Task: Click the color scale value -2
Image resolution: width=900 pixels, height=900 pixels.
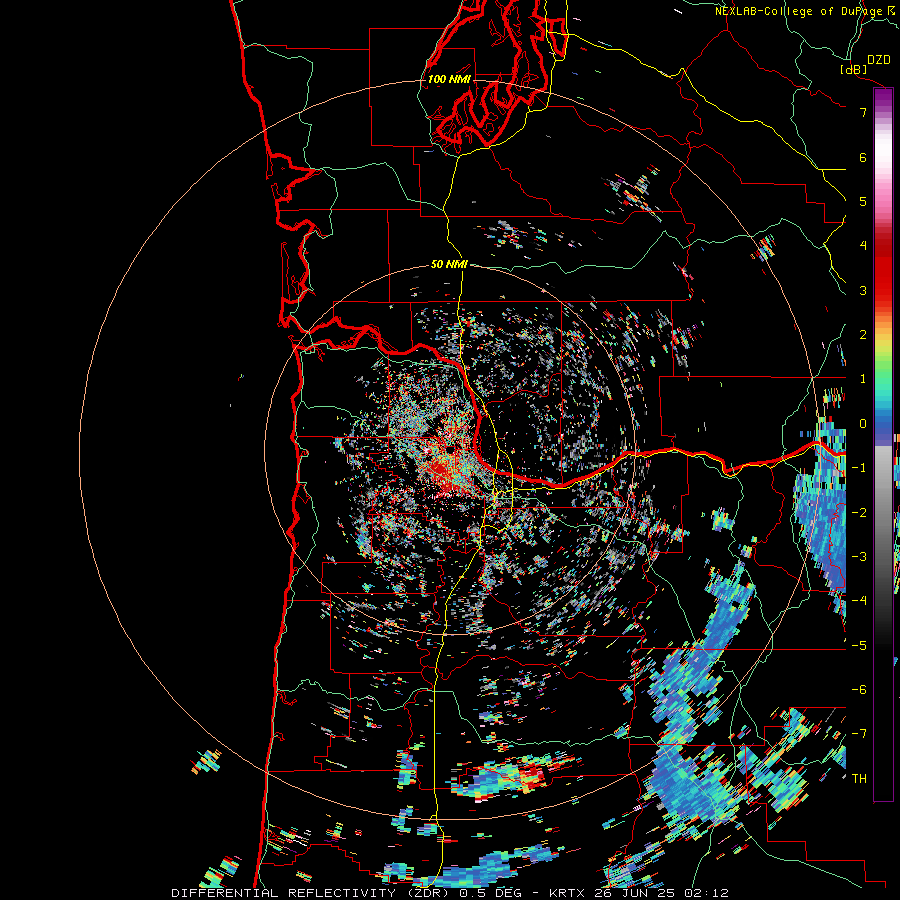Action: pos(859,513)
